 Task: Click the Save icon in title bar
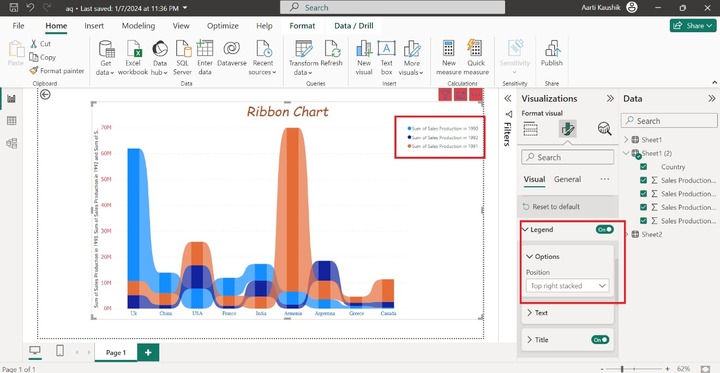click(x=14, y=7)
